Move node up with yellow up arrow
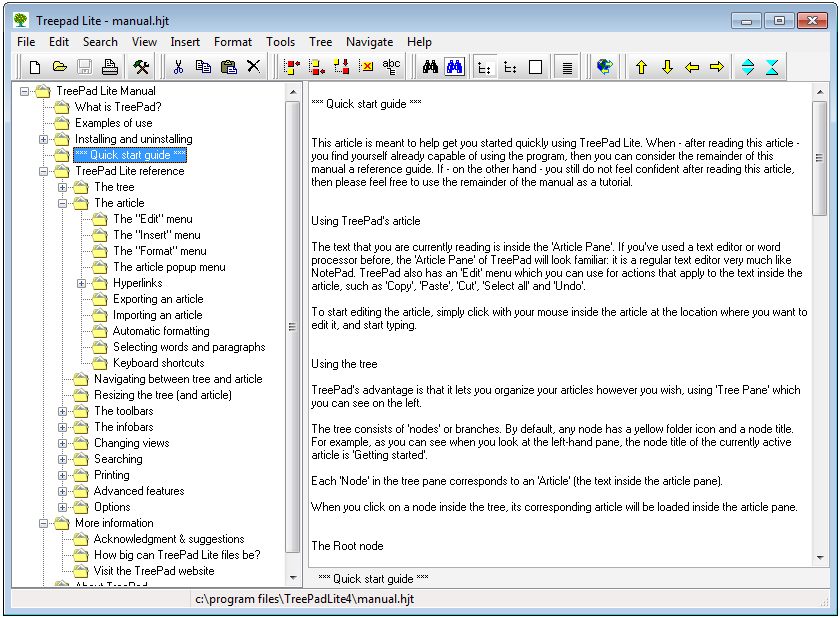The image size is (840, 618). tap(641, 67)
